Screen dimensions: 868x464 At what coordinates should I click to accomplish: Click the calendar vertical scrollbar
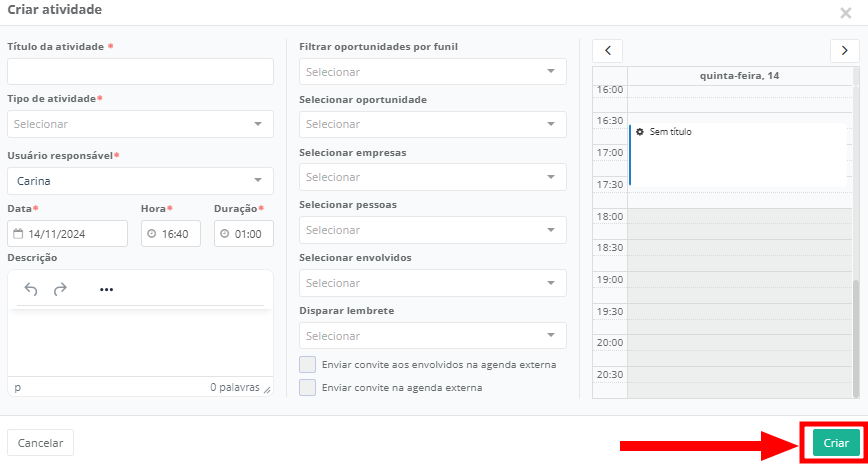click(x=855, y=338)
